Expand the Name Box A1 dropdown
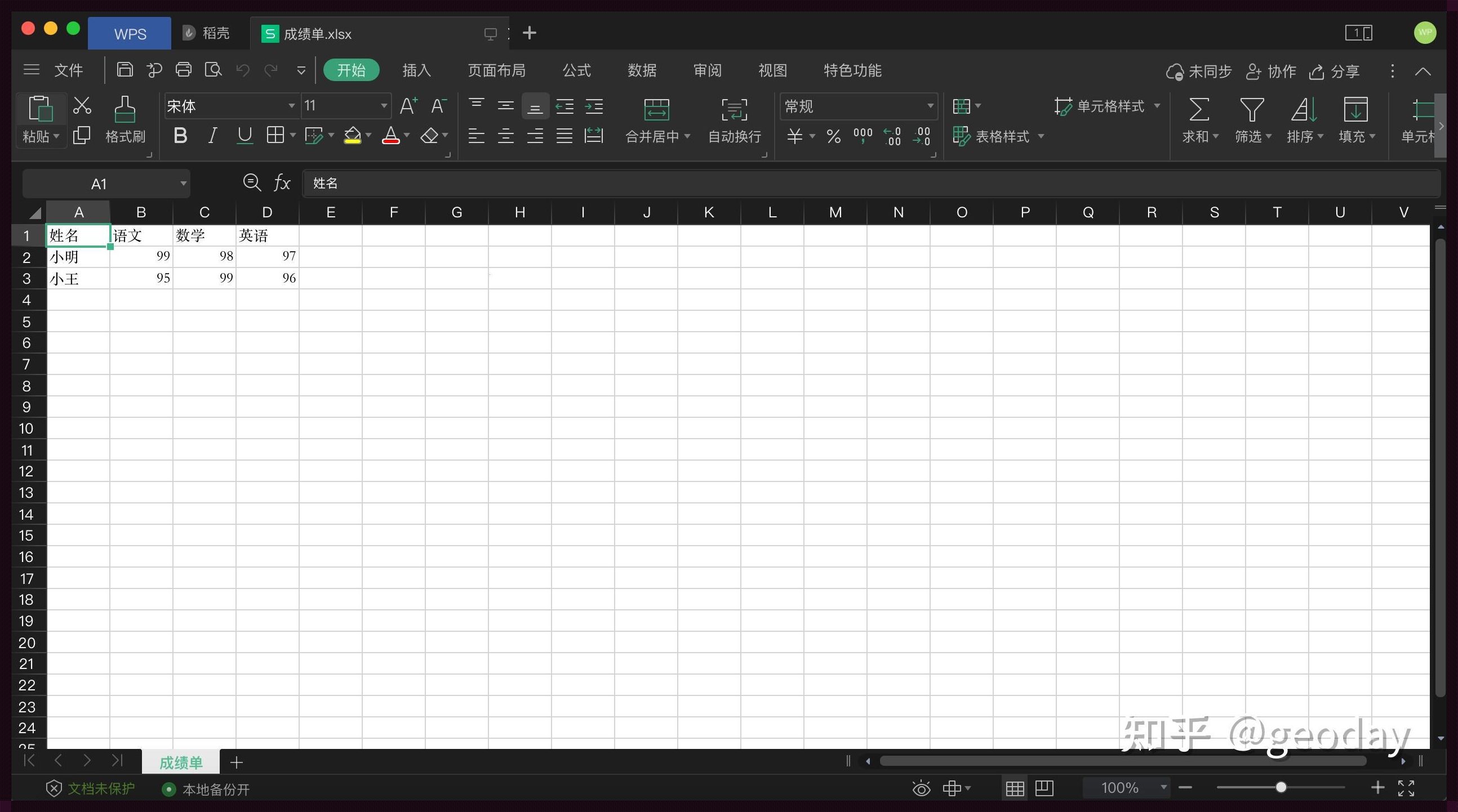 183,184
